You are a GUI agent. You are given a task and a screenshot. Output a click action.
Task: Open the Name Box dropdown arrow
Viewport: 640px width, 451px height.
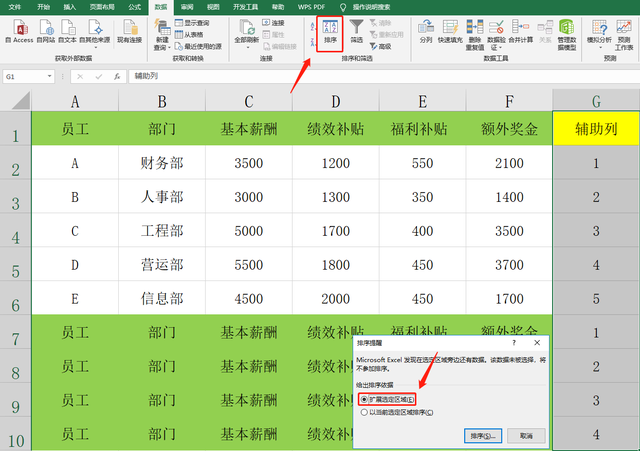tap(49, 76)
